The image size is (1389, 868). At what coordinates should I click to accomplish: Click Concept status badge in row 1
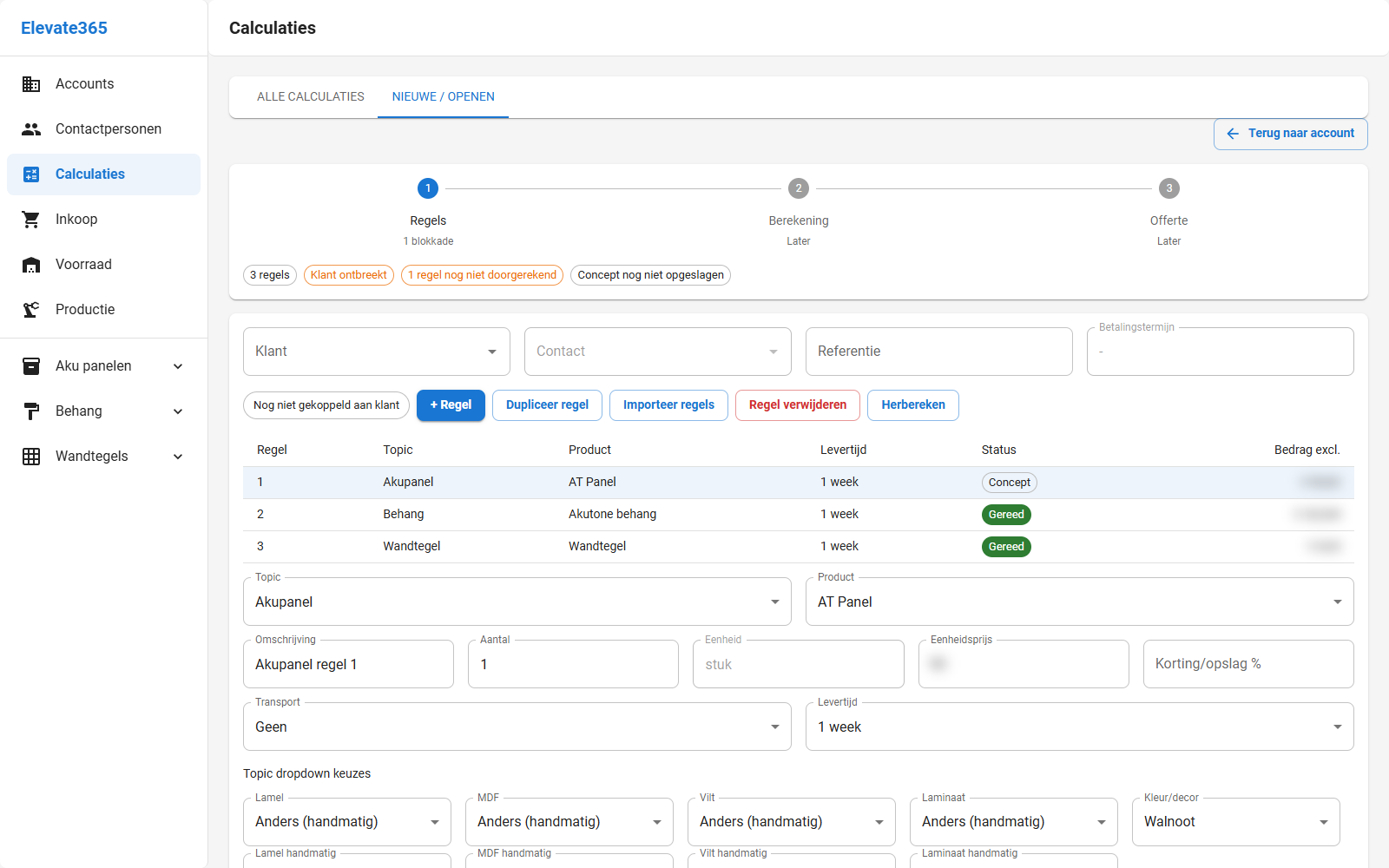(x=1009, y=483)
